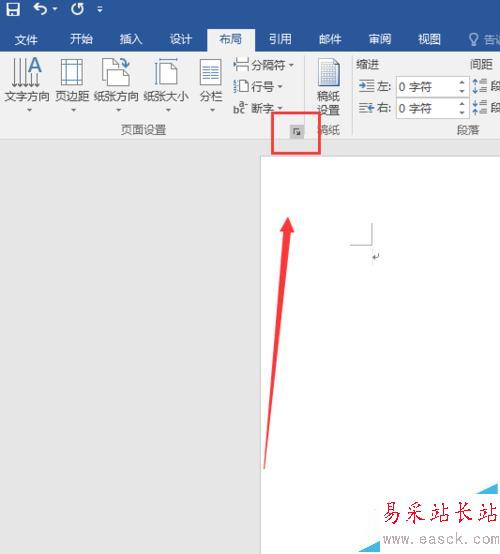The image size is (500, 554).
Task: Open the Undo history dropdown arrow
Action: (55, 9)
